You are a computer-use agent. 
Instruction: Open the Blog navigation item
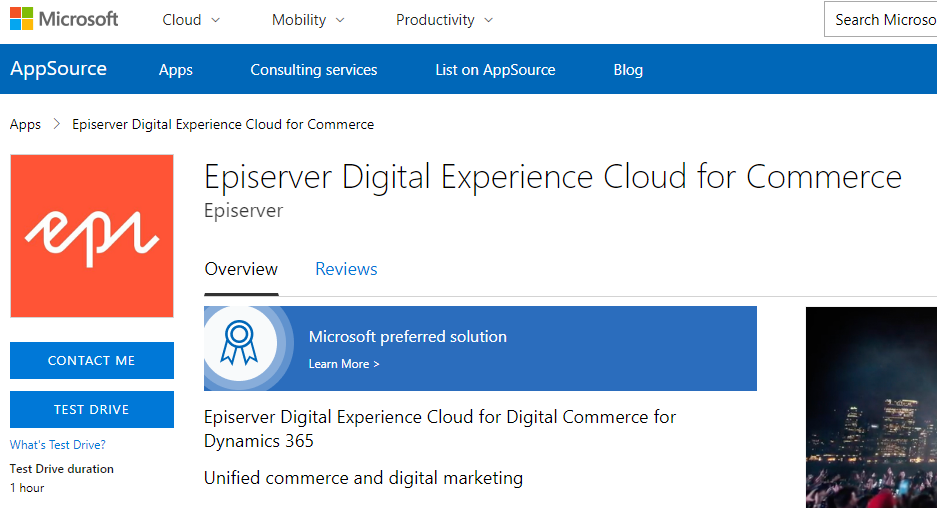pos(628,70)
